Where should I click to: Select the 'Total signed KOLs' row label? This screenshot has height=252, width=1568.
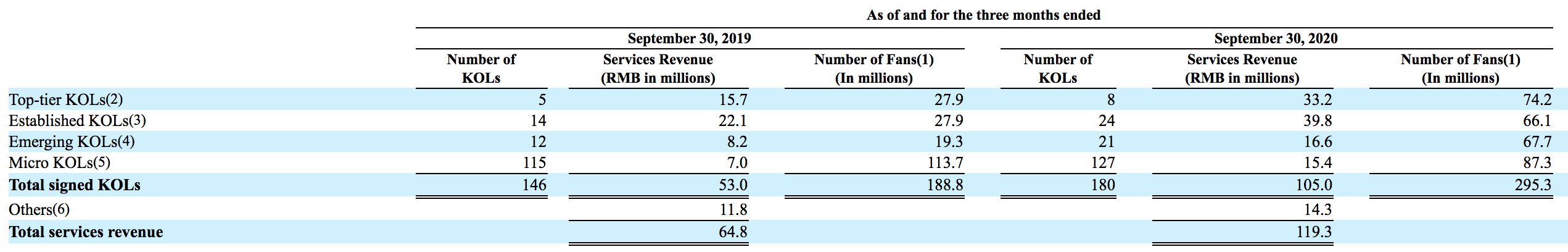[75, 185]
